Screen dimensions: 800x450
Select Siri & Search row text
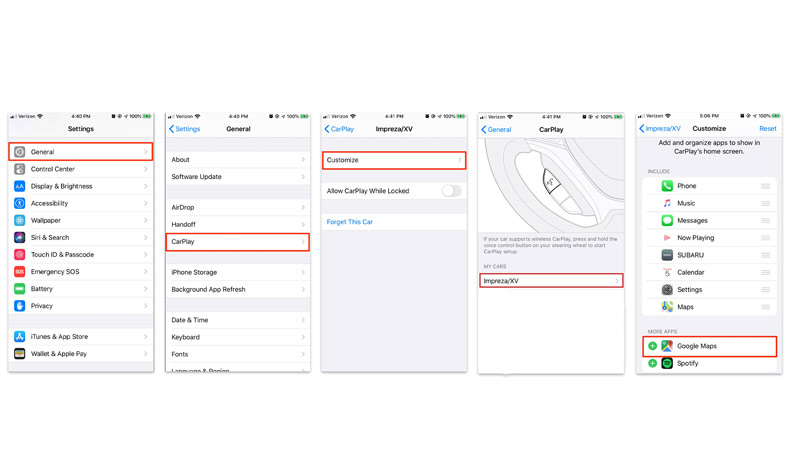(49, 237)
